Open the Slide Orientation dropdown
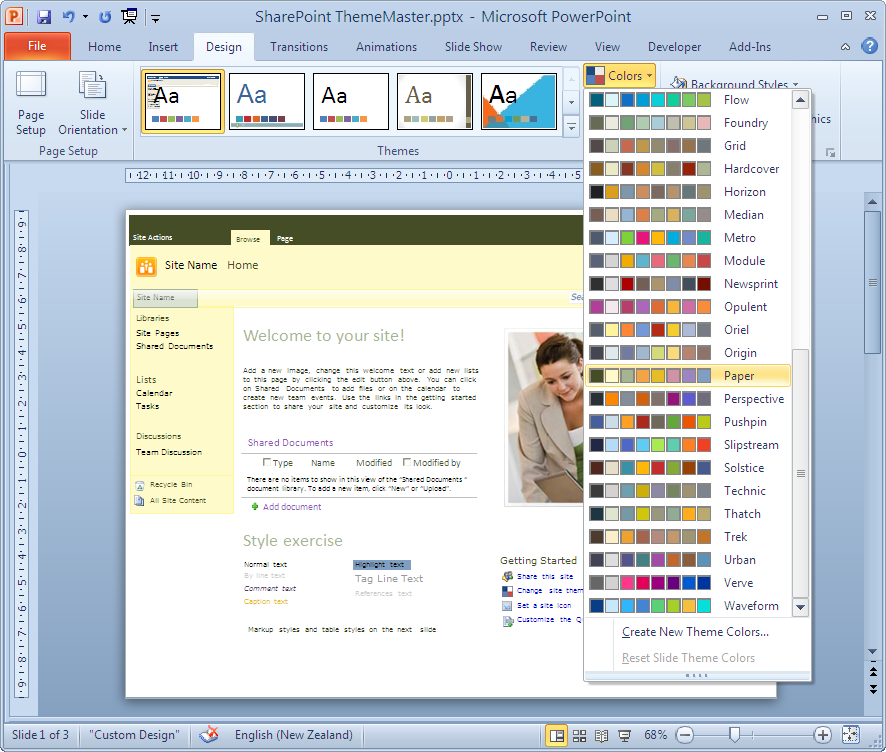The image size is (886, 752). (93, 103)
